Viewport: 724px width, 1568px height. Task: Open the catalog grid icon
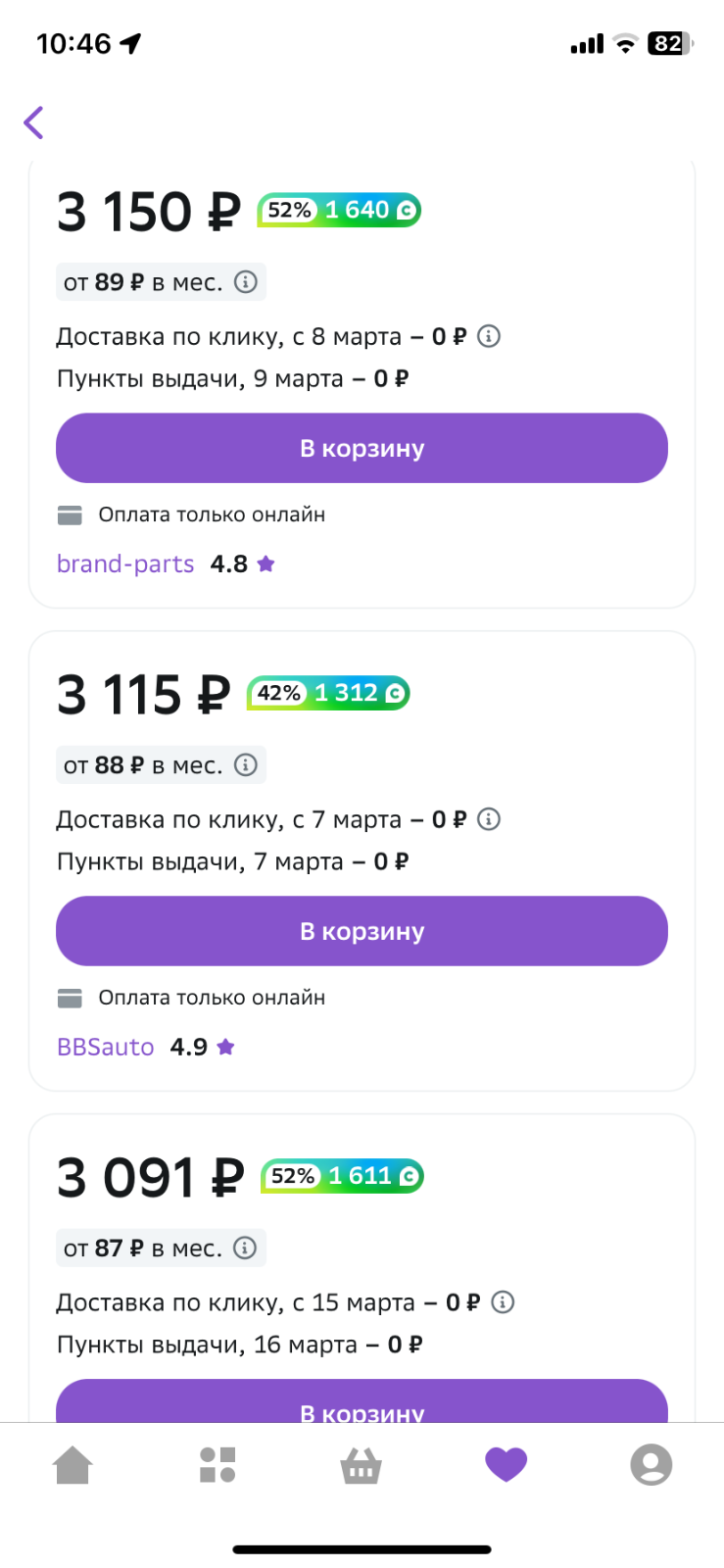(217, 1465)
